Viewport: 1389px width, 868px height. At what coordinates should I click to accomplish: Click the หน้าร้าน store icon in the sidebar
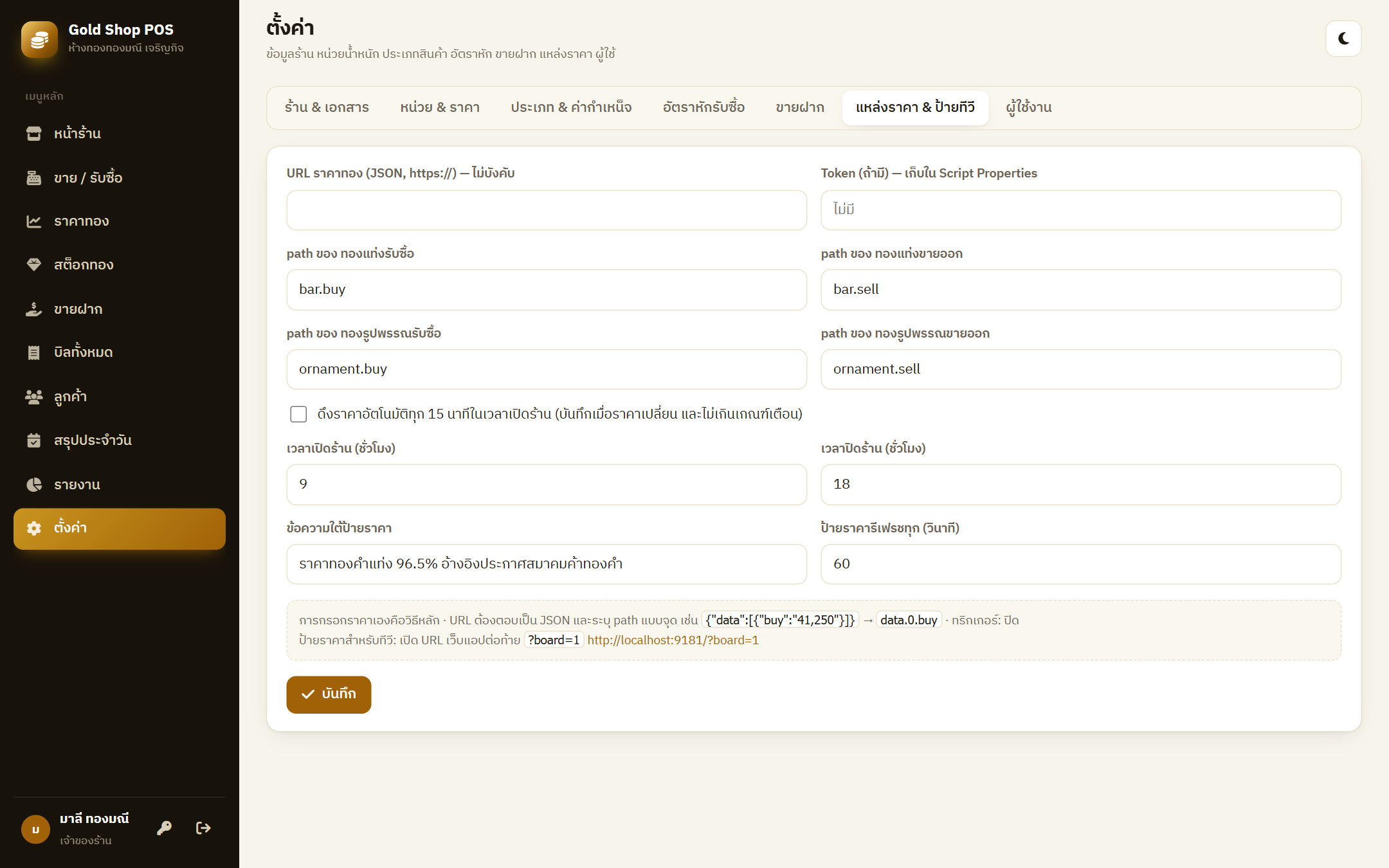pyautogui.click(x=33, y=134)
